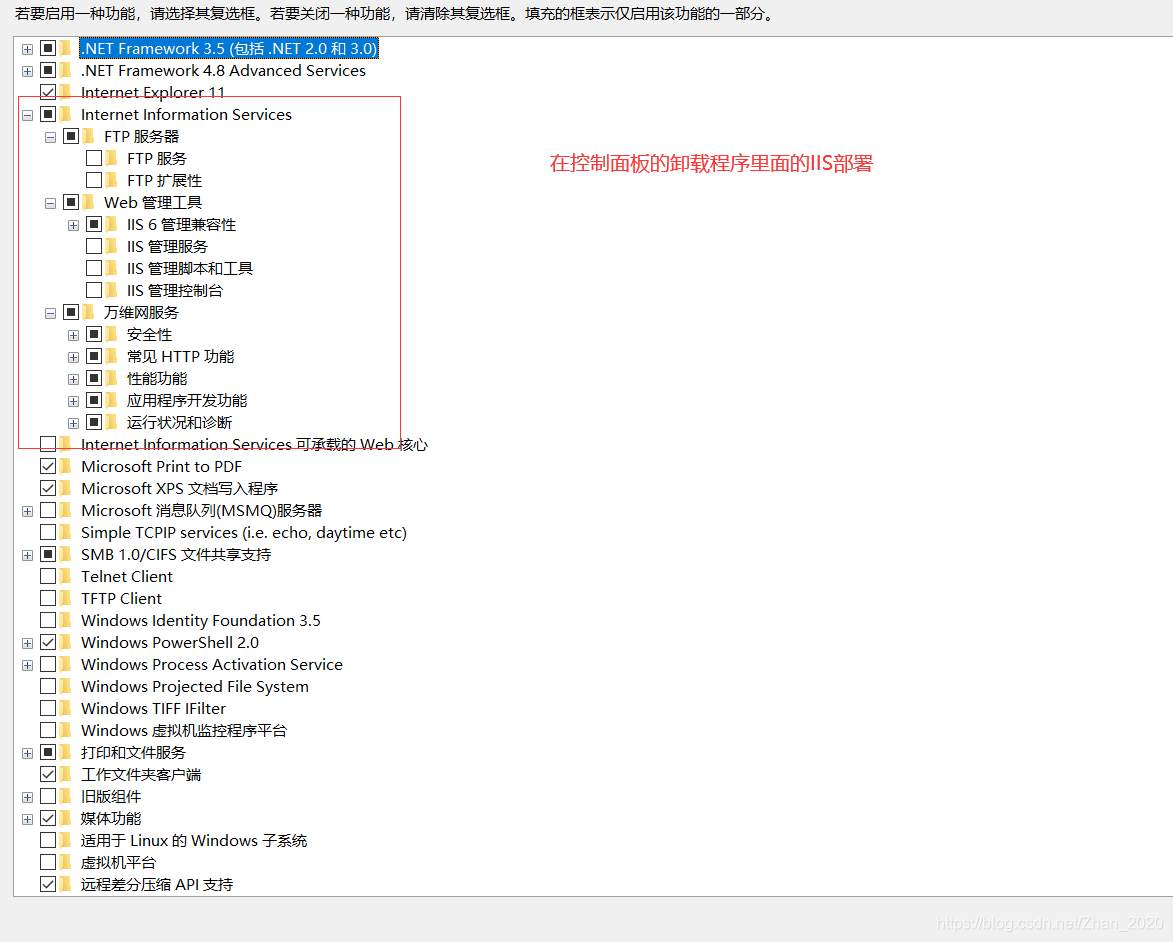1173x942 pixels.
Task: Click folder icon next to 远程差分压缩 API 支持
Action: 66,884
